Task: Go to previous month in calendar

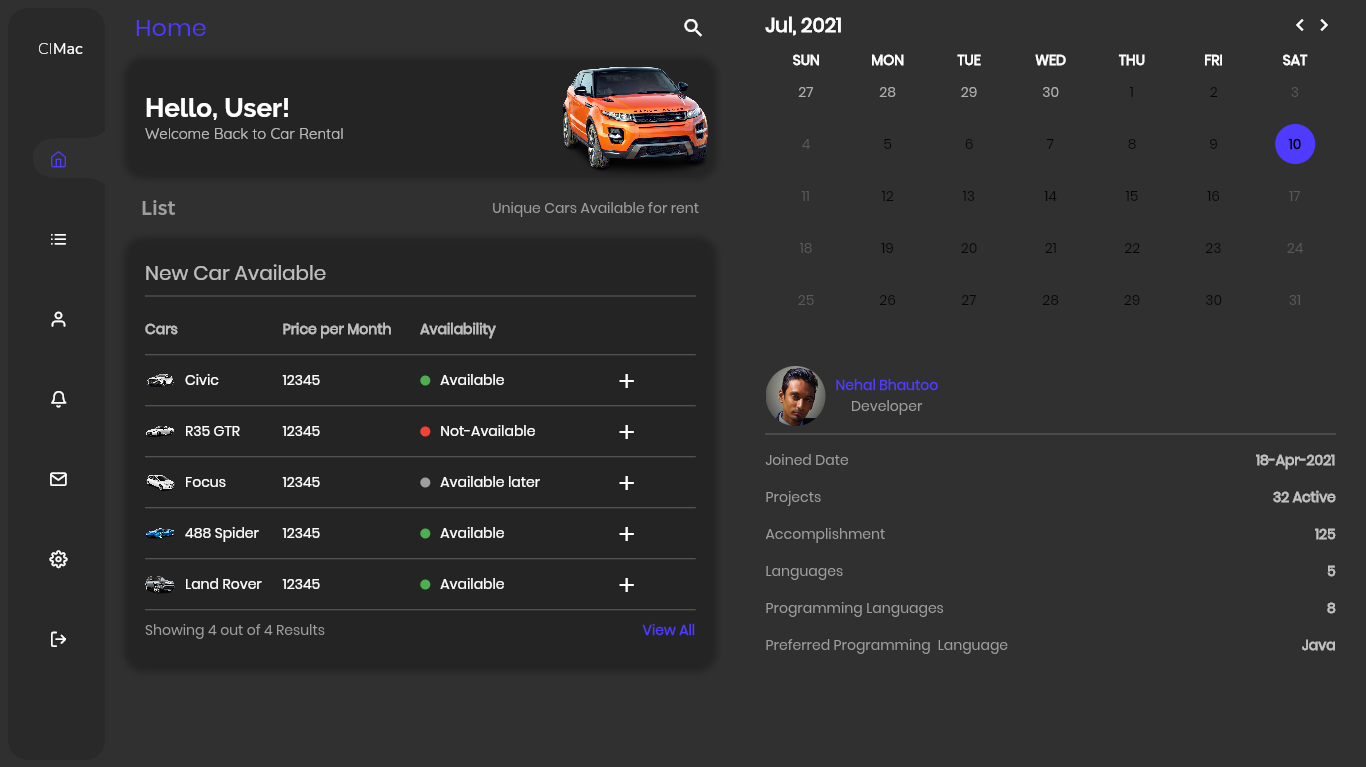Action: coord(1300,25)
